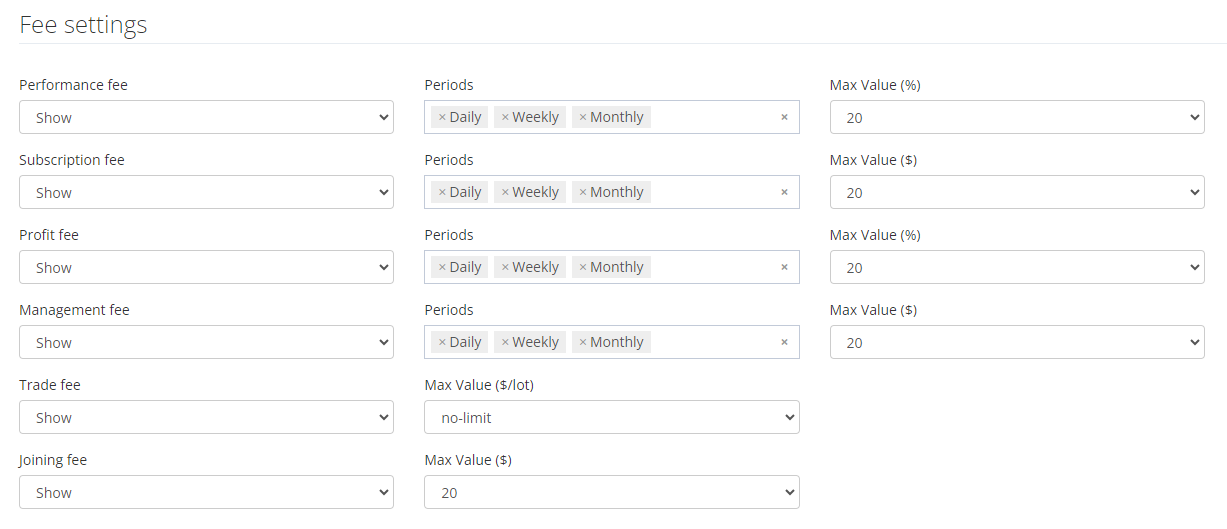This screenshot has height=529, width=1227.
Task: Remove Weekly tag from Subscription fee periods
Action: click(x=505, y=192)
